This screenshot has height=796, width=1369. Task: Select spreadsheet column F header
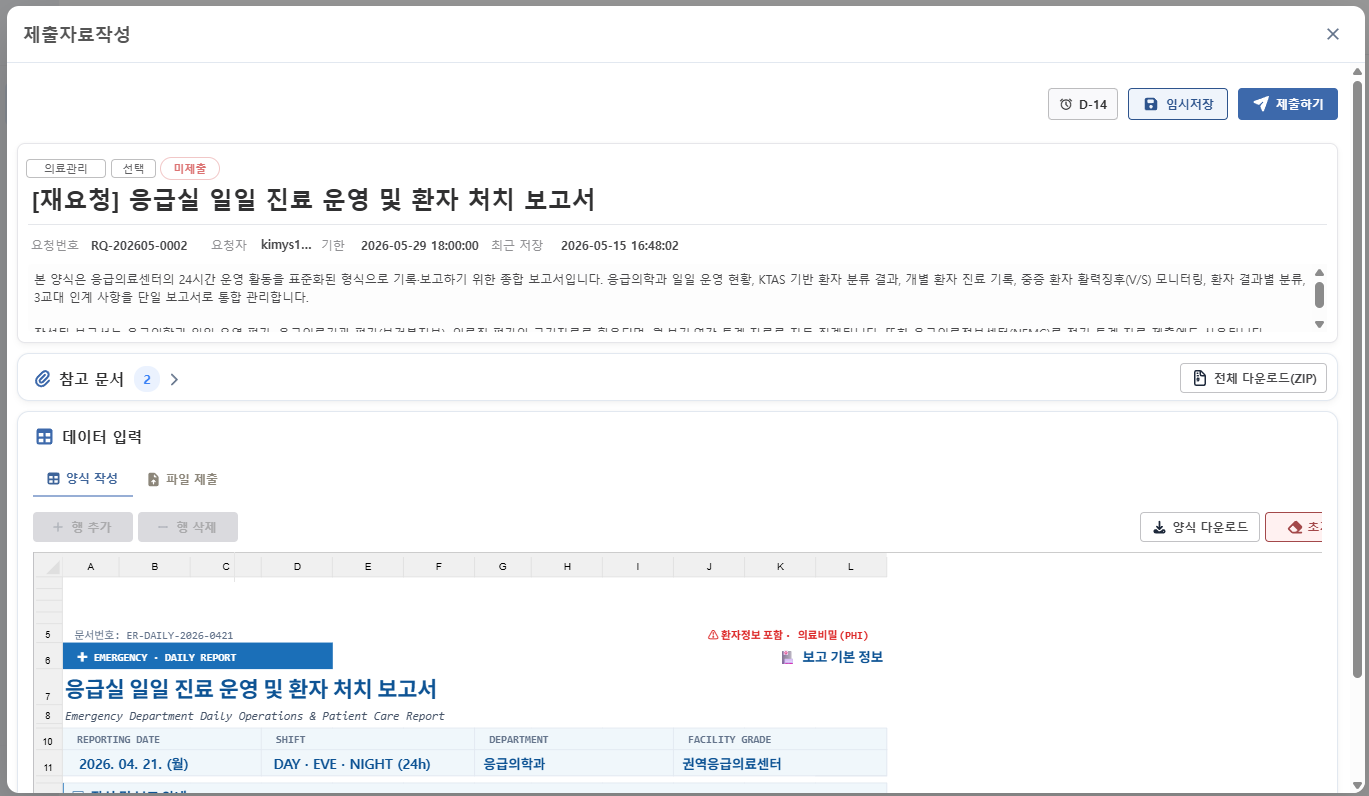[439, 567]
